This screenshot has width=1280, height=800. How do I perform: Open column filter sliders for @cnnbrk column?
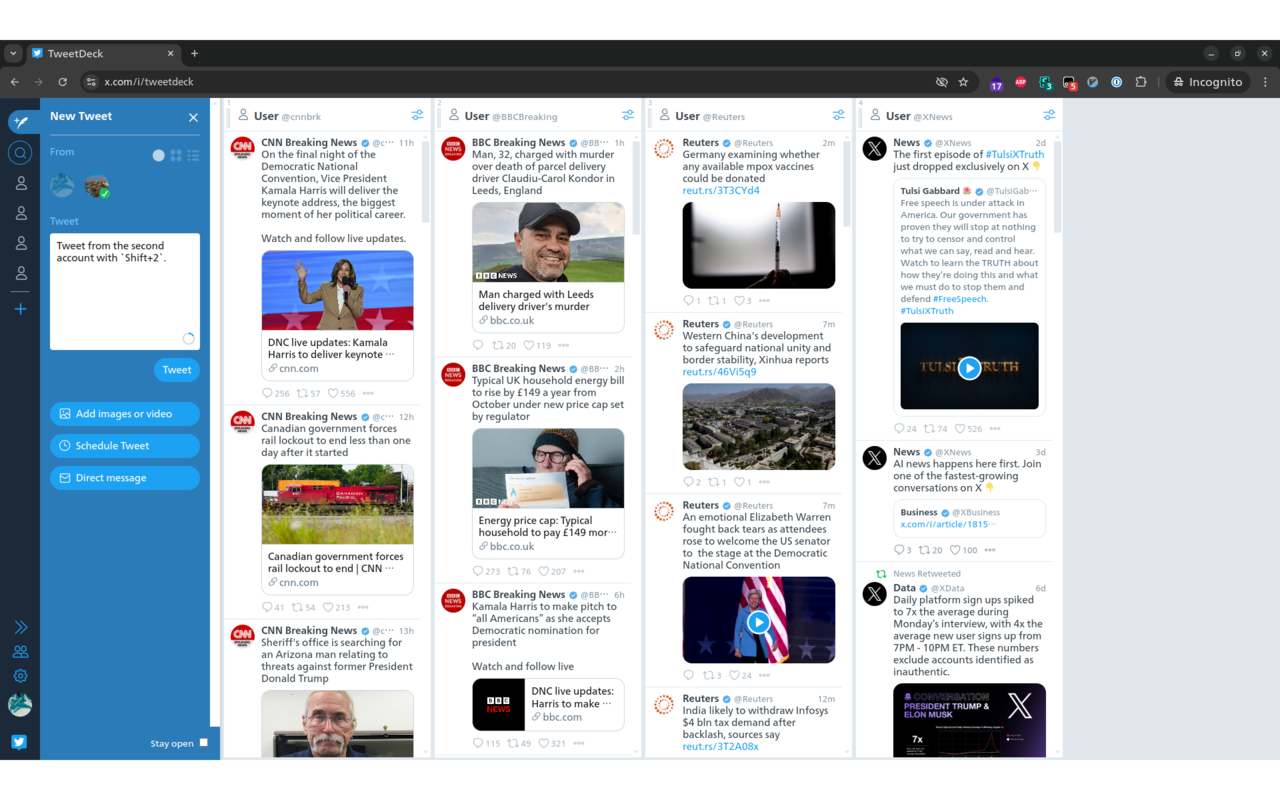[417, 114]
